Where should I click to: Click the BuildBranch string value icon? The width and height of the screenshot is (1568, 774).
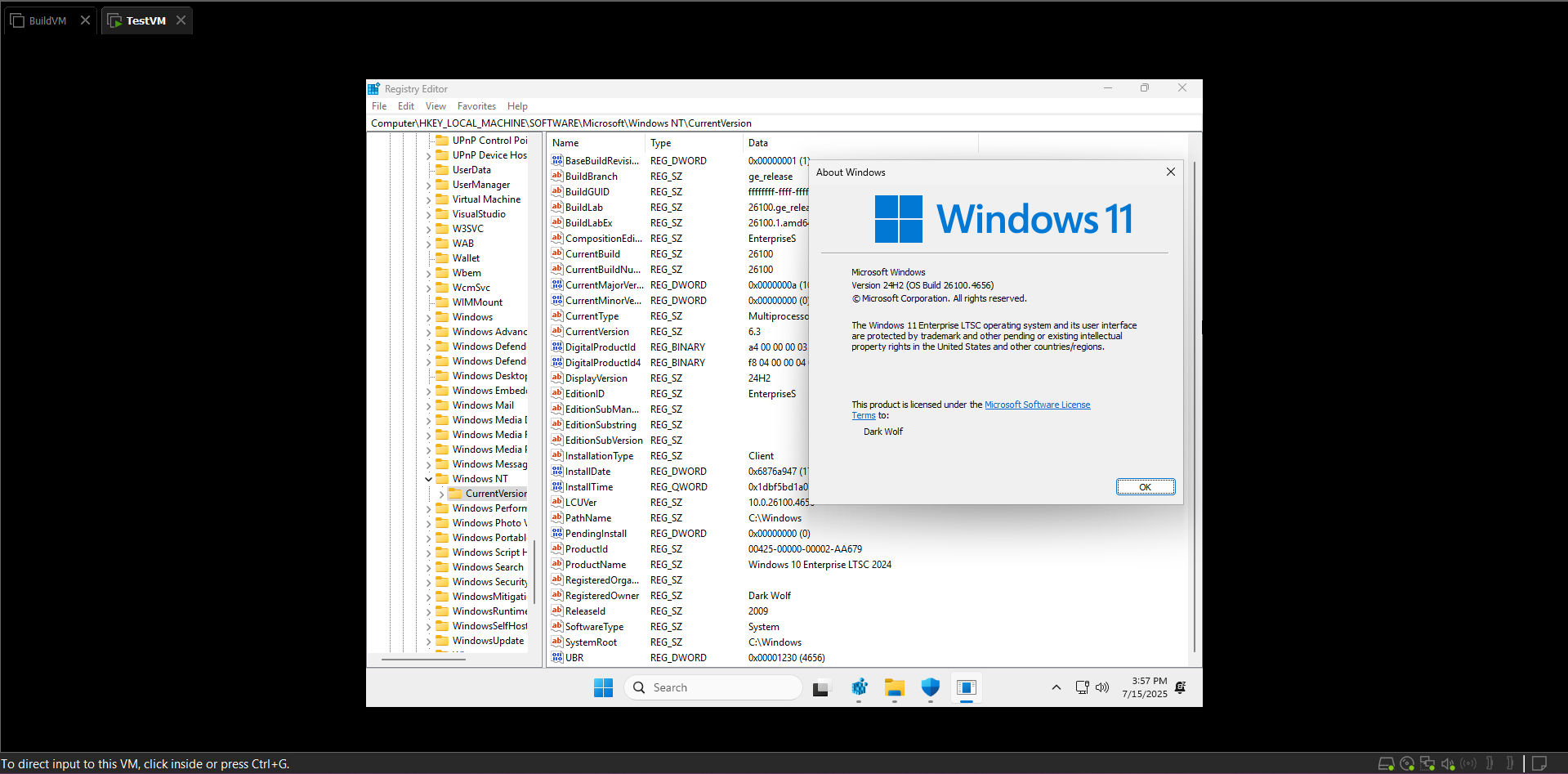click(x=556, y=177)
